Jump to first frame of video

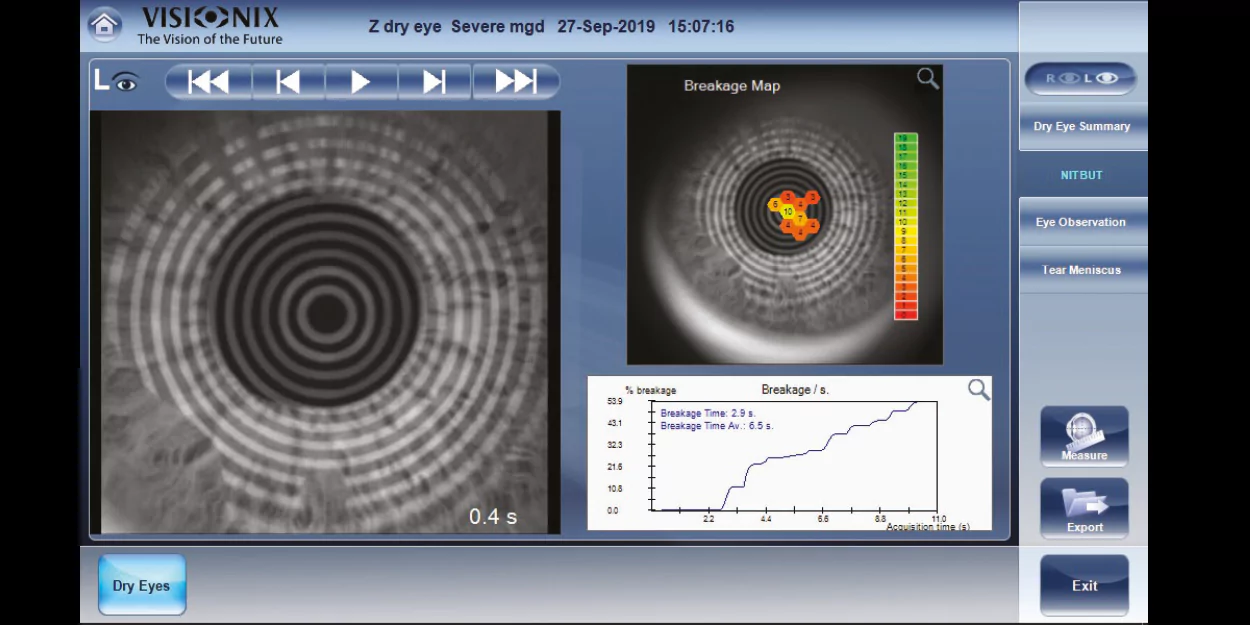tap(209, 82)
